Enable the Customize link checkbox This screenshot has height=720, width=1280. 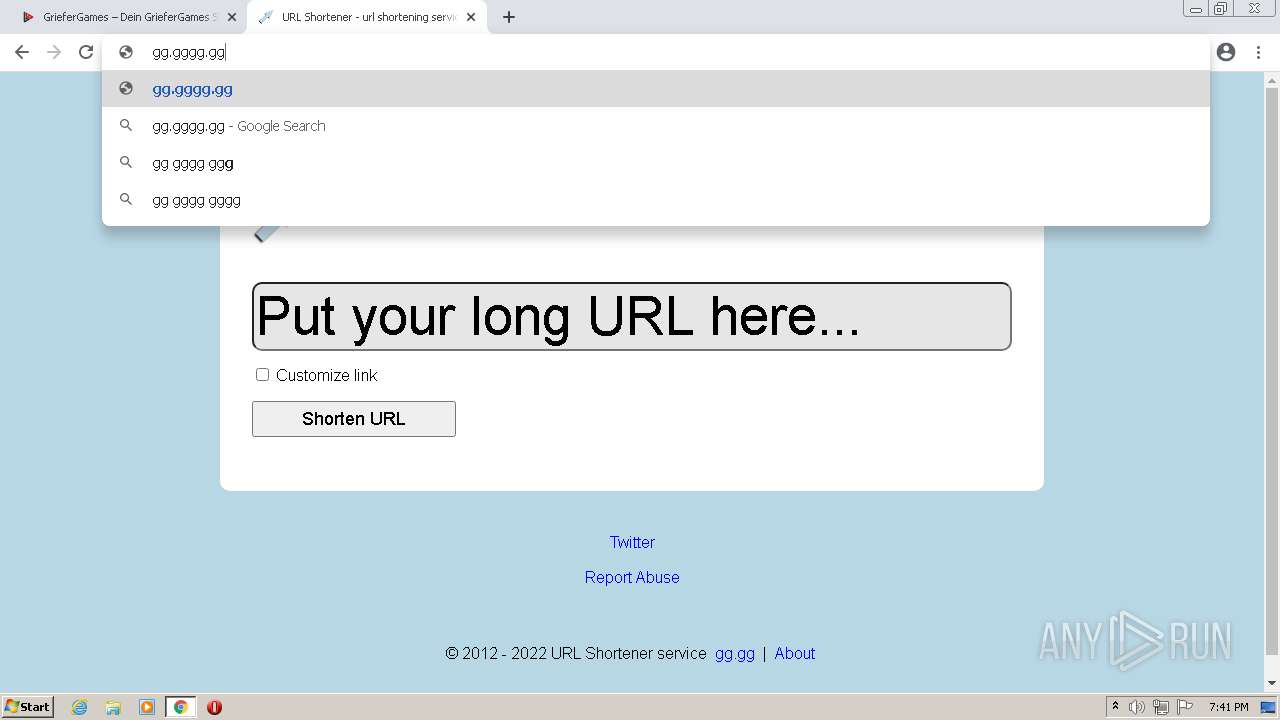tap(262, 375)
